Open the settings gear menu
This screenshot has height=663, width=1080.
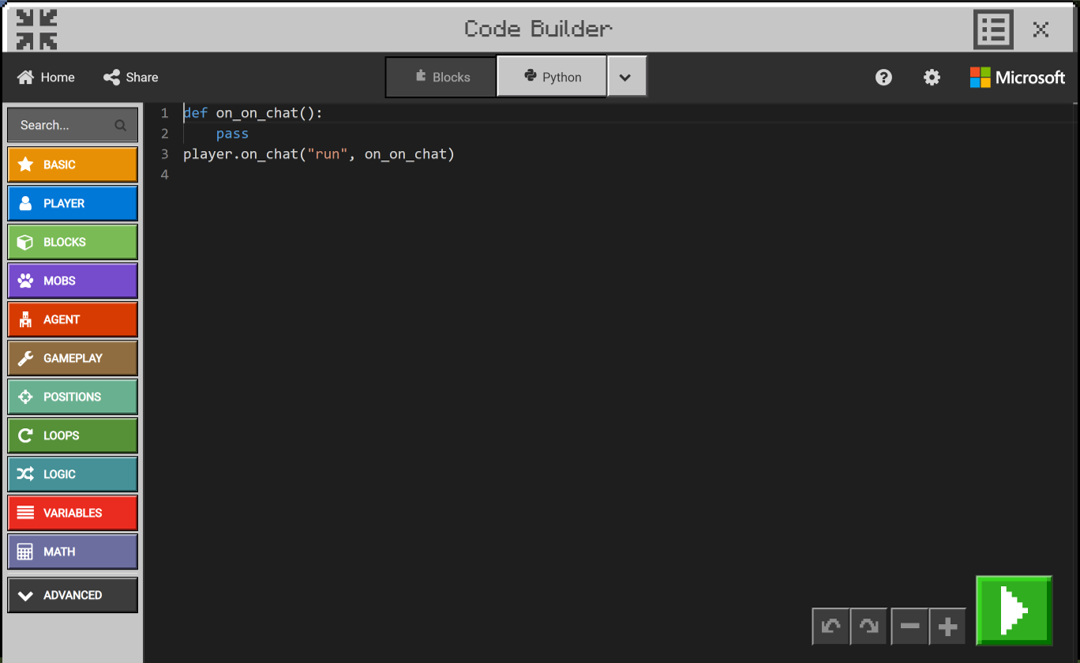(931, 77)
